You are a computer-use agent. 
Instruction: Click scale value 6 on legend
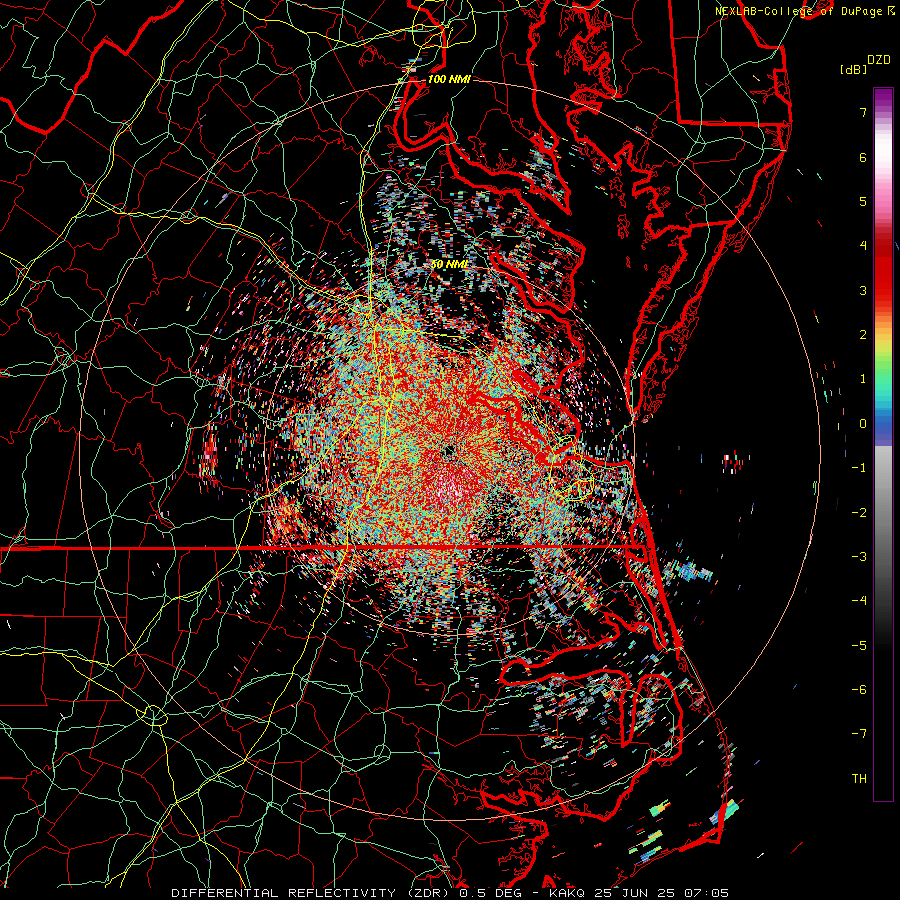[863, 157]
